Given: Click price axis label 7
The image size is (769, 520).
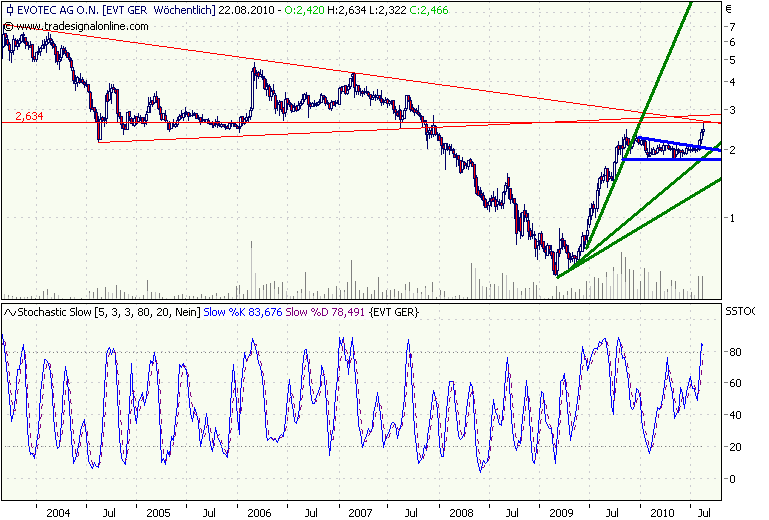Looking at the screenshot, I should [x=732, y=27].
